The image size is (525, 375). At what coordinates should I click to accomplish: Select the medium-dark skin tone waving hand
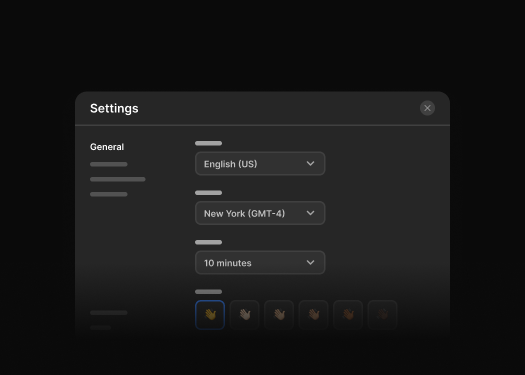pyautogui.click(x=348, y=315)
